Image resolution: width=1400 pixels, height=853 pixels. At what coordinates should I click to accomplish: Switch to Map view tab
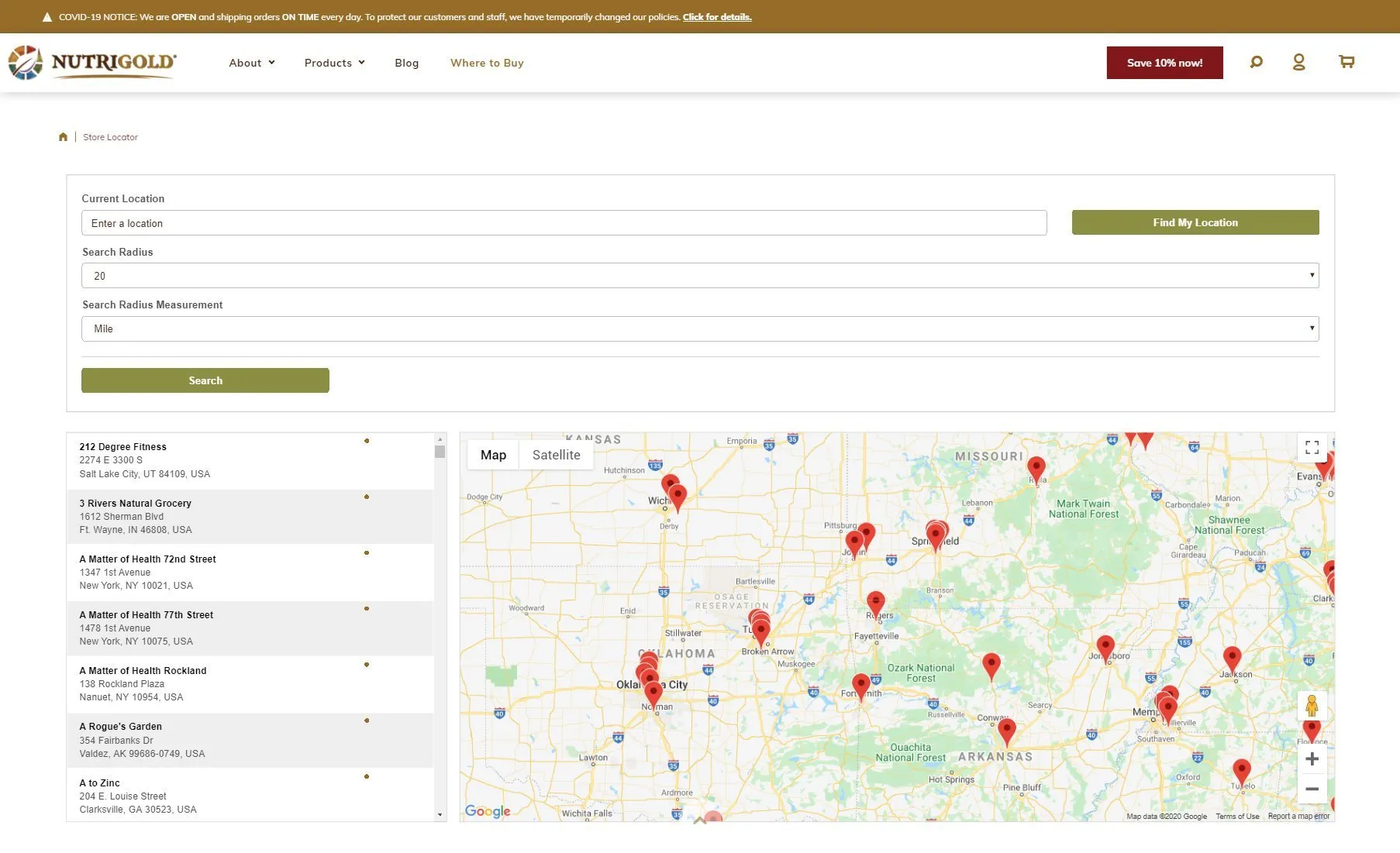pos(493,455)
